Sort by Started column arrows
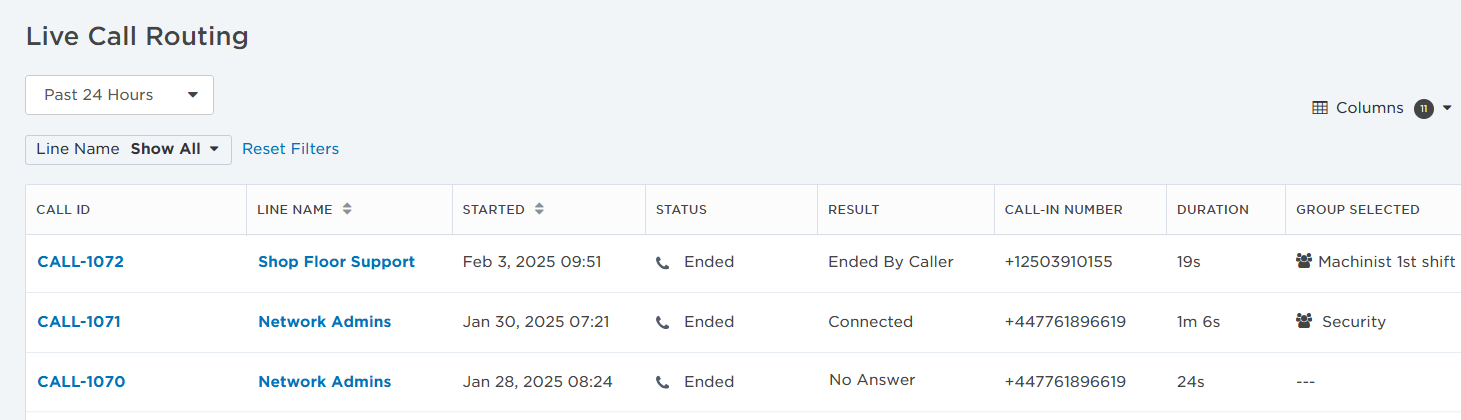This screenshot has width=1461, height=420. click(539, 210)
